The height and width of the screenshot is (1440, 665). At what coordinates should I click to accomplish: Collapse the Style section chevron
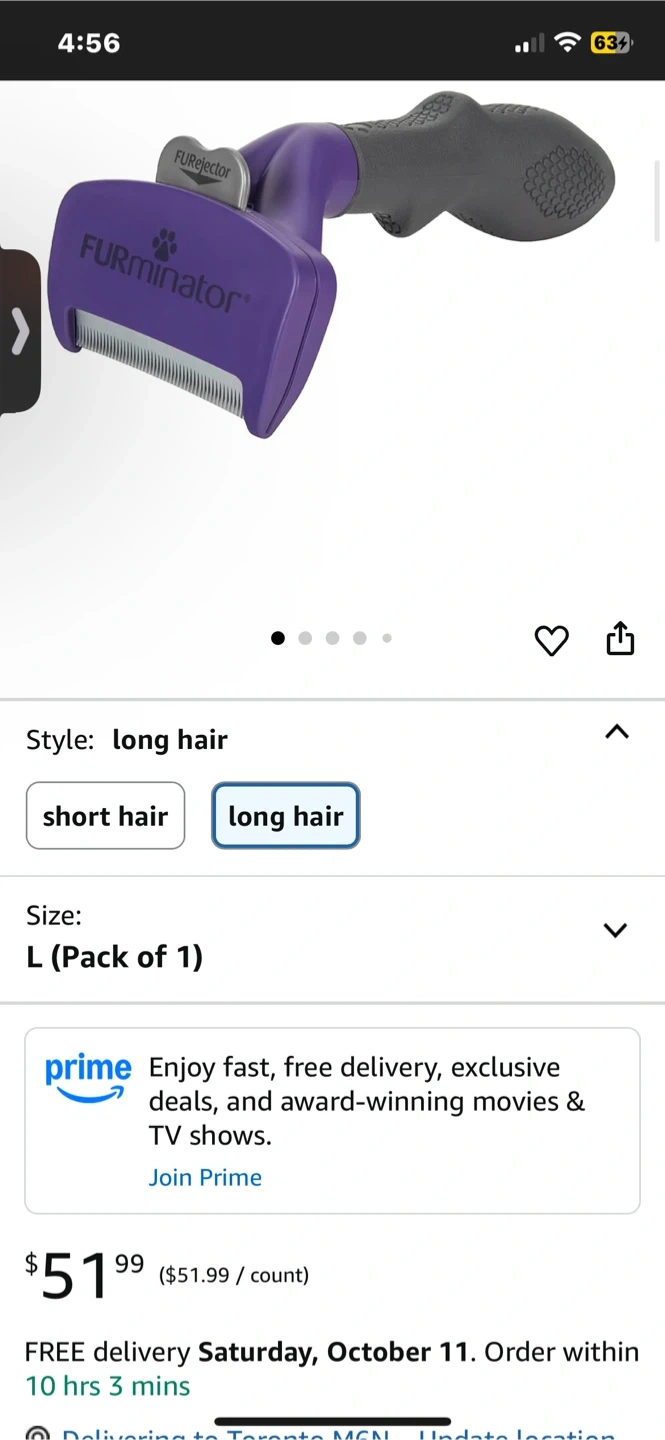pyautogui.click(x=617, y=732)
